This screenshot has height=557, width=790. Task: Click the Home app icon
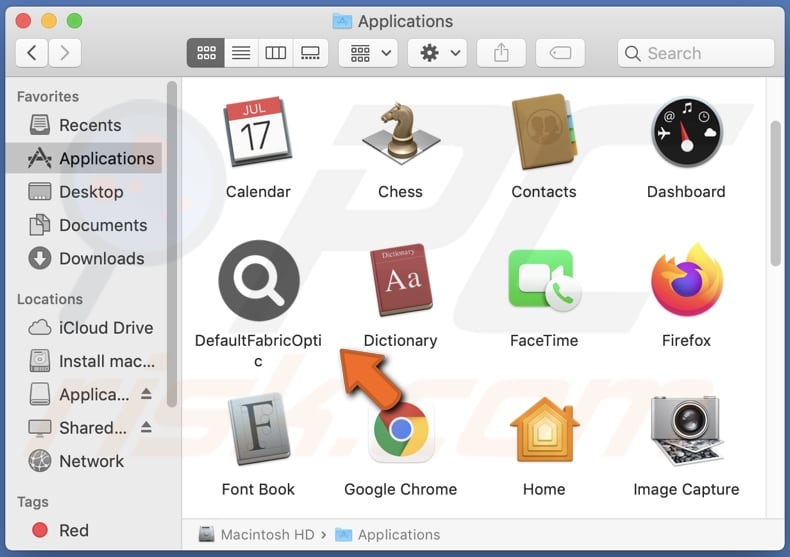544,429
